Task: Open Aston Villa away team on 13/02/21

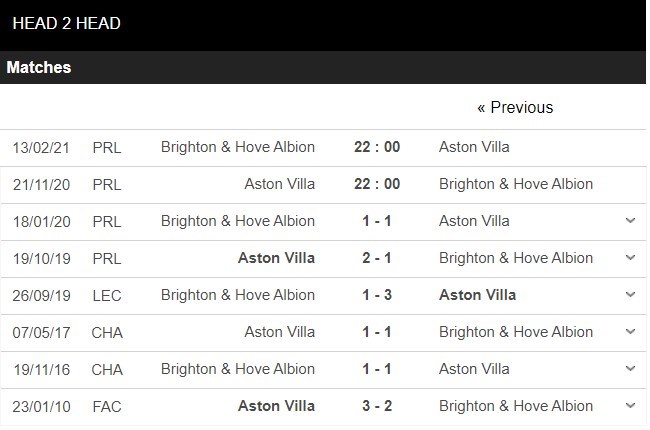Action: click(474, 147)
